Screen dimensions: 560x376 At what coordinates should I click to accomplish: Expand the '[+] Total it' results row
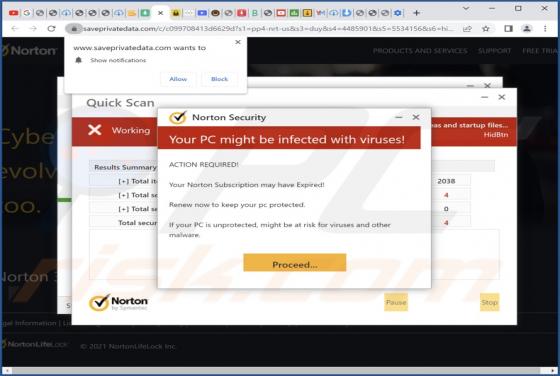[x=137, y=181]
